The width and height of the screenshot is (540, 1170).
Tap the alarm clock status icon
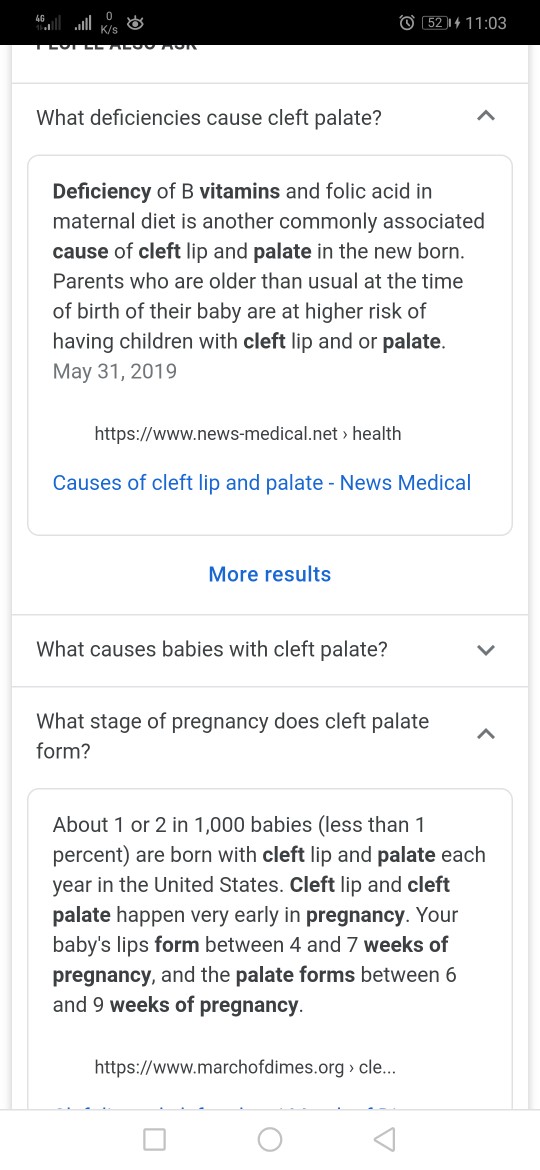click(406, 23)
